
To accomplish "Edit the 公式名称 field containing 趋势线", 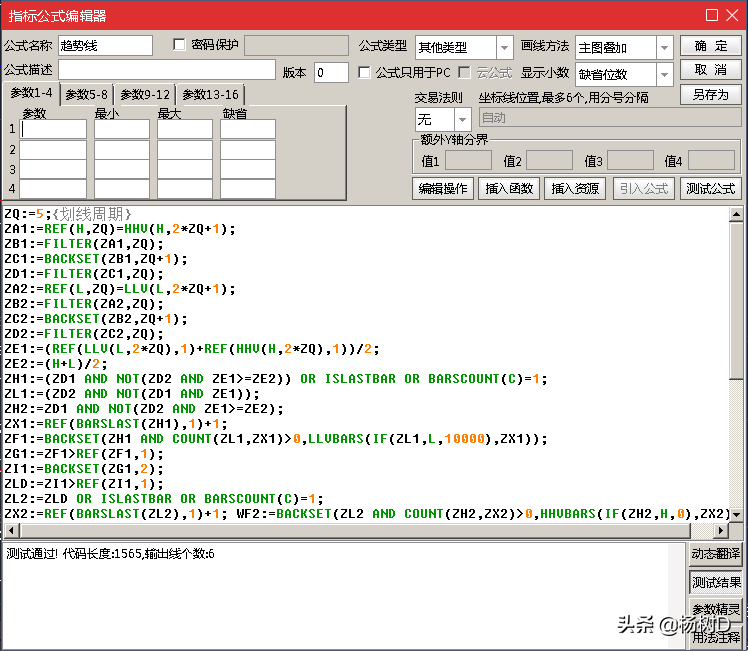I will coord(105,46).
